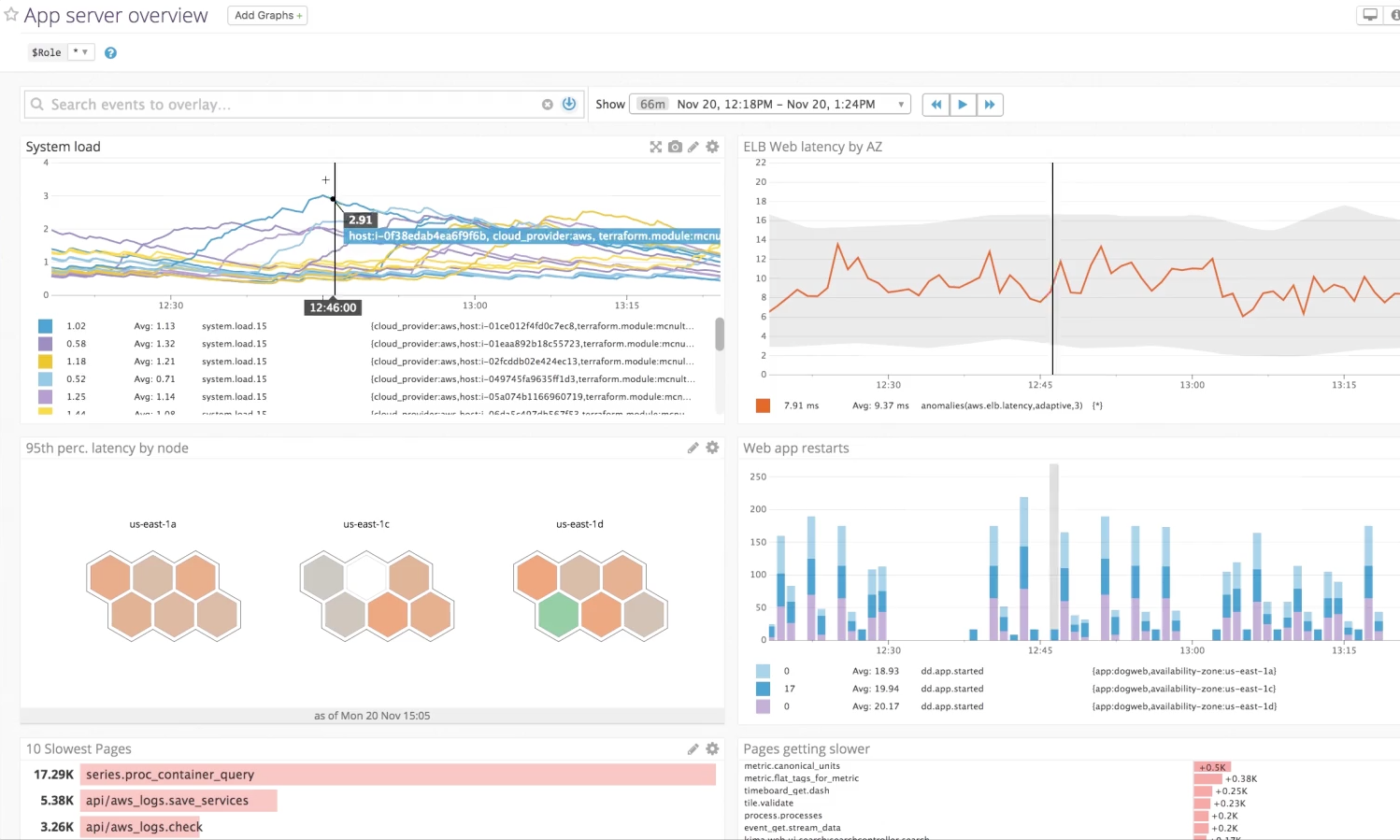
Task: Click the help question mark beside $Role
Action: point(110,52)
